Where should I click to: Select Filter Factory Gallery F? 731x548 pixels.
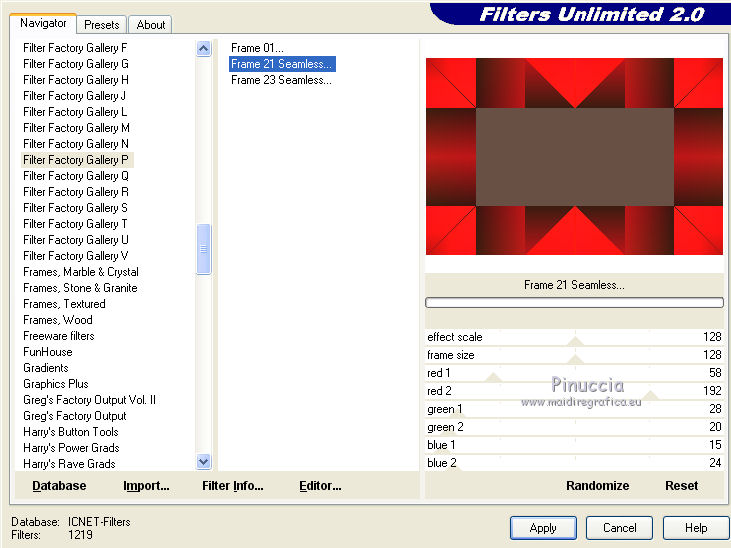pos(75,48)
